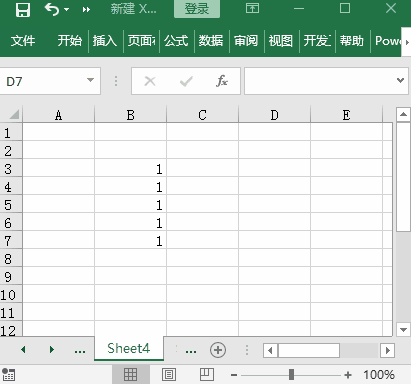
Task: Expand the formula bar chevron
Action: tap(400, 80)
